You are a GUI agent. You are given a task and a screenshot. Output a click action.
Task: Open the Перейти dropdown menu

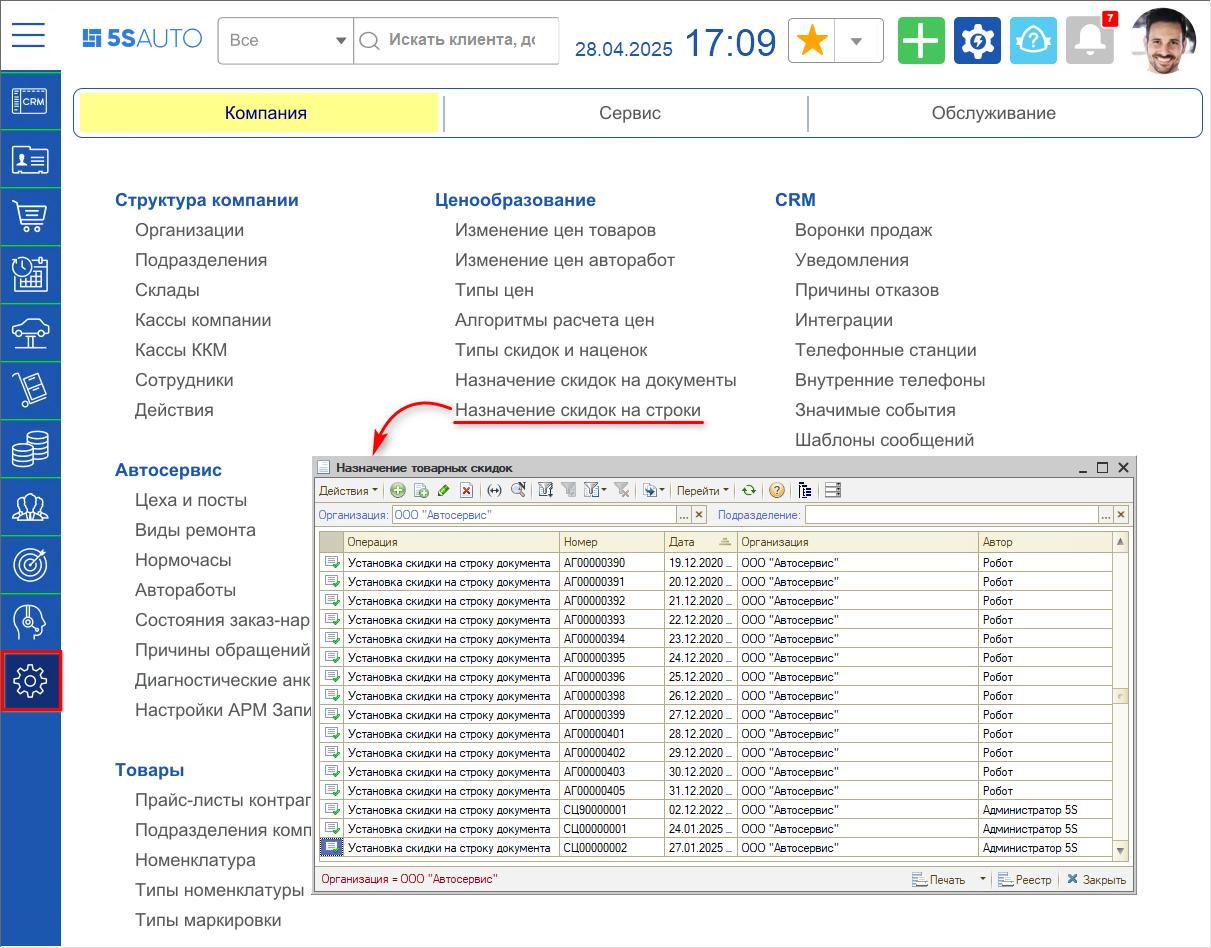pyautogui.click(x=702, y=491)
